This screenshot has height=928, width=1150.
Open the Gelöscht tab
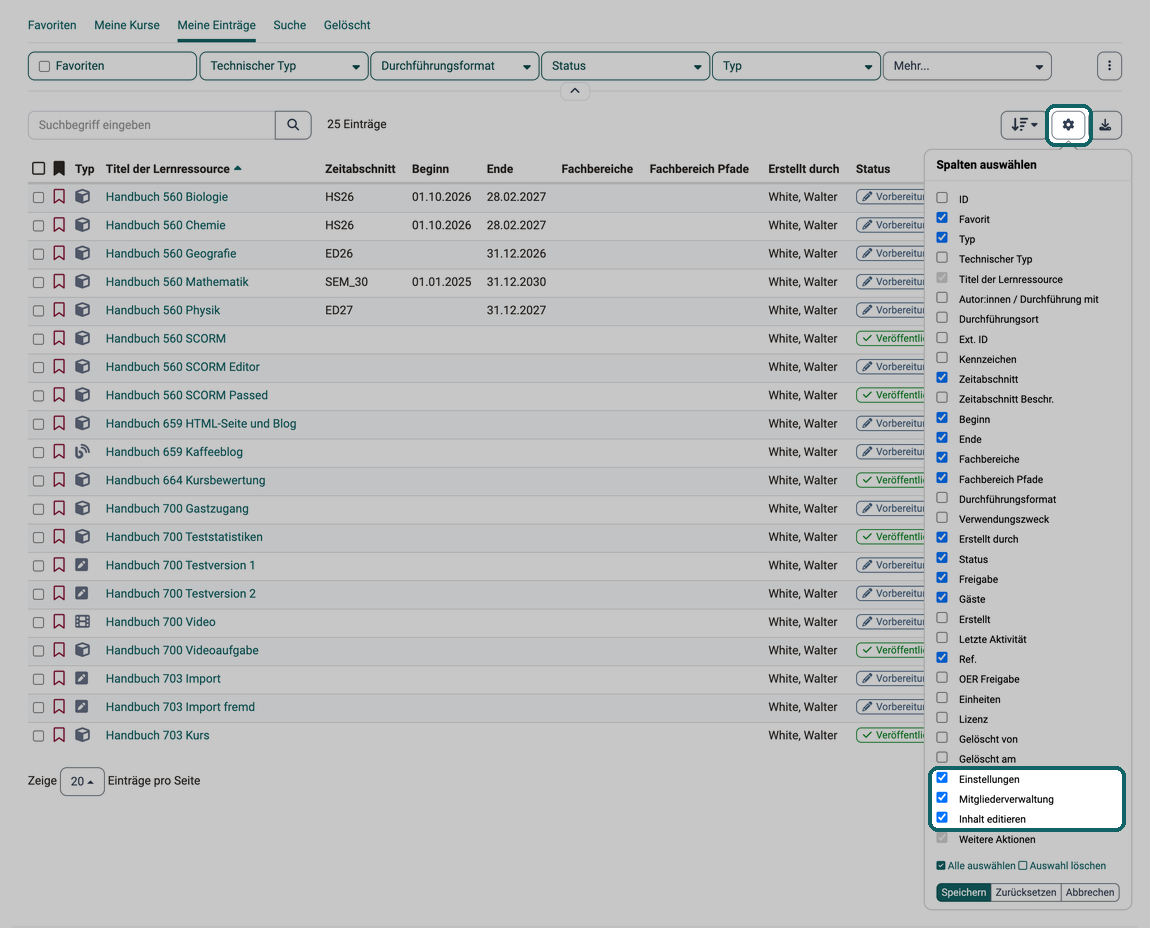point(347,25)
